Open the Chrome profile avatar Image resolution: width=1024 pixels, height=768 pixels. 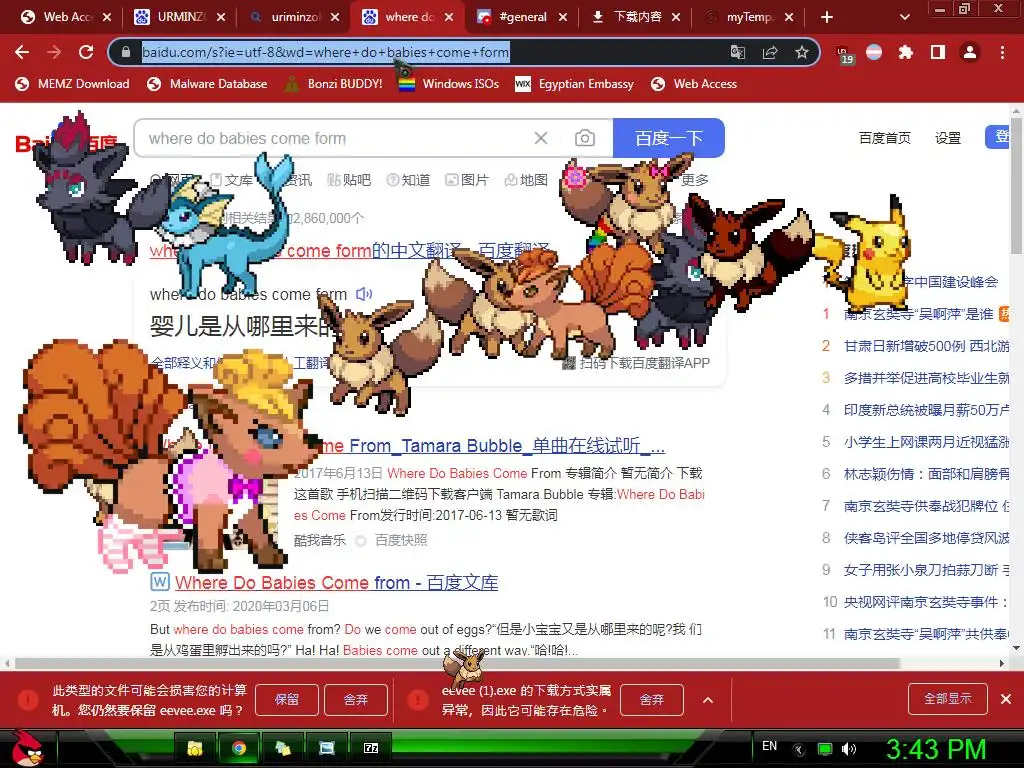point(970,52)
